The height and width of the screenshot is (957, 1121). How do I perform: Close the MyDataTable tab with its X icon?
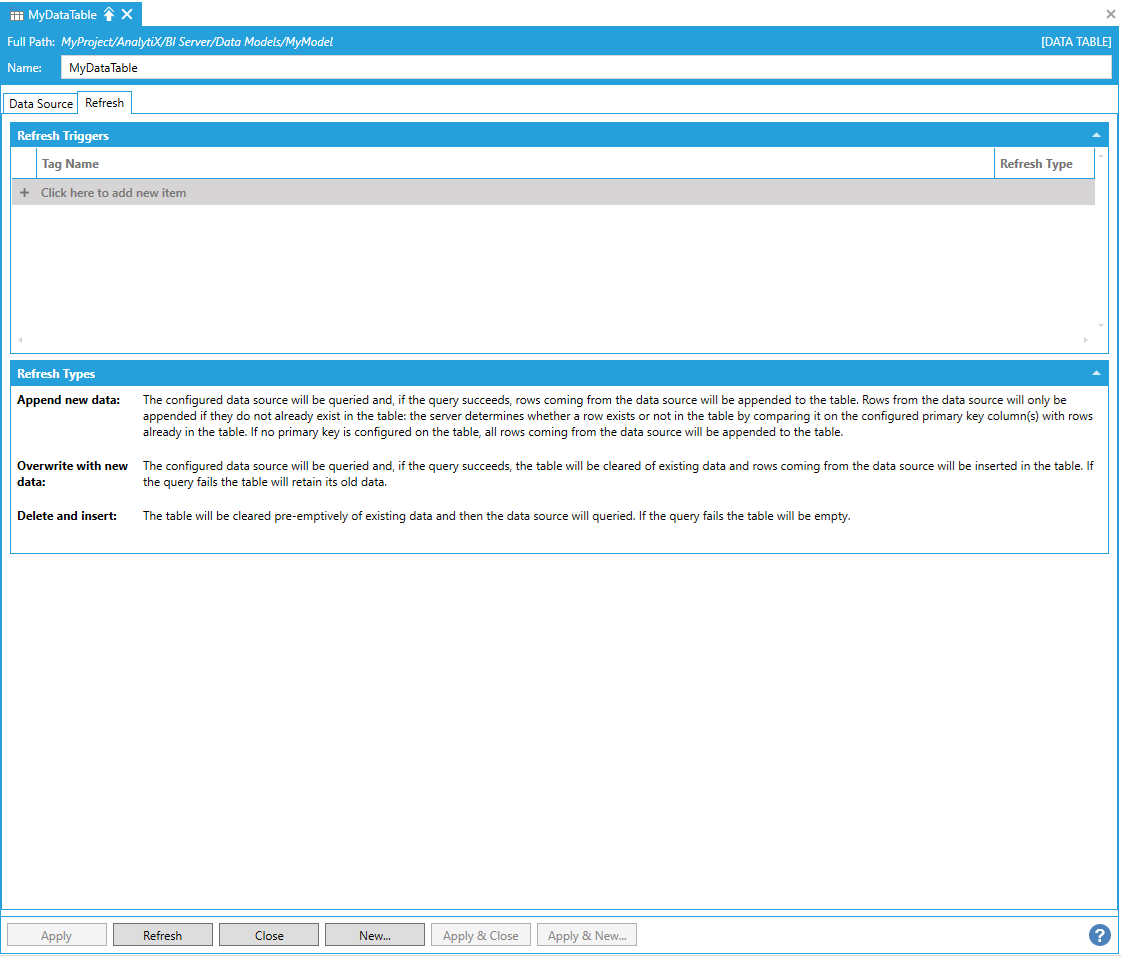[x=127, y=14]
